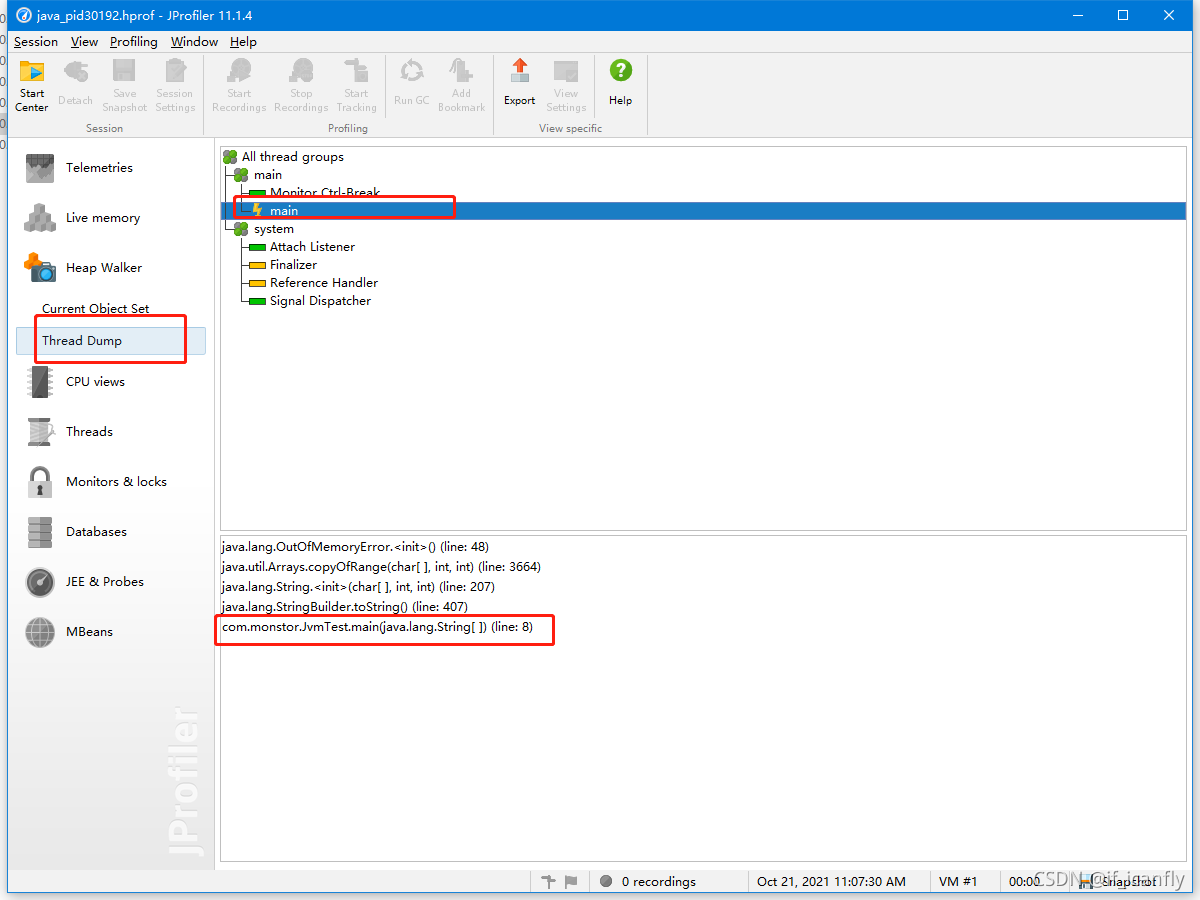The image size is (1200, 900).
Task: Click the Start Recordings icon
Action: (x=239, y=72)
